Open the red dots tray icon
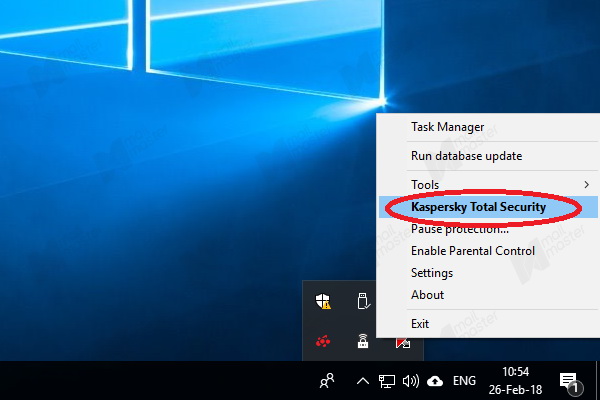600x400 pixels. [x=323, y=341]
